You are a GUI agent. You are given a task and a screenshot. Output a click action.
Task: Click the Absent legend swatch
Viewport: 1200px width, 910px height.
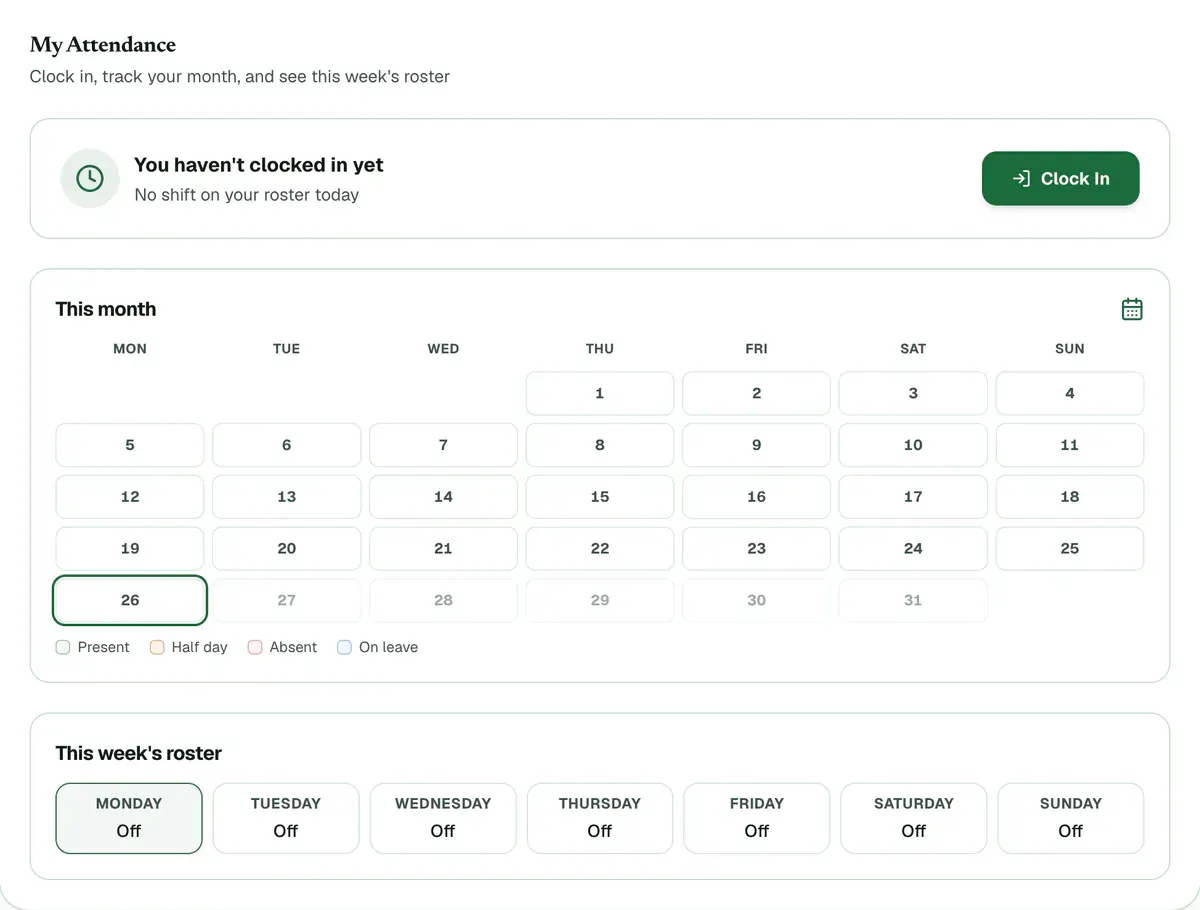(x=255, y=647)
